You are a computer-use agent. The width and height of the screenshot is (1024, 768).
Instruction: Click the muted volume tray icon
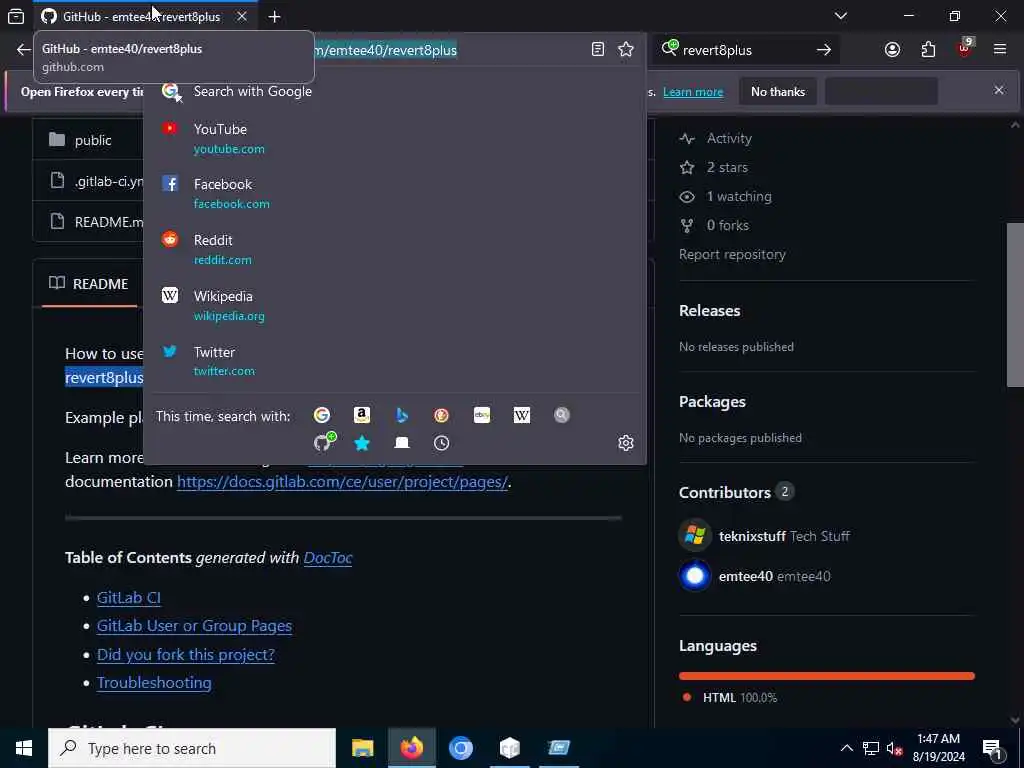(894, 748)
